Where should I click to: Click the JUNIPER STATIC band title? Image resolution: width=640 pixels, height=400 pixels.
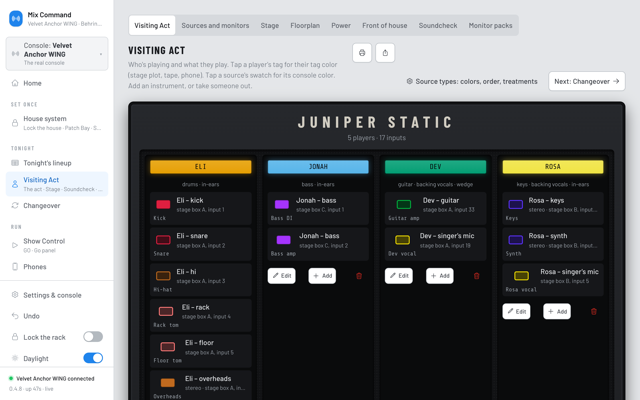375,122
